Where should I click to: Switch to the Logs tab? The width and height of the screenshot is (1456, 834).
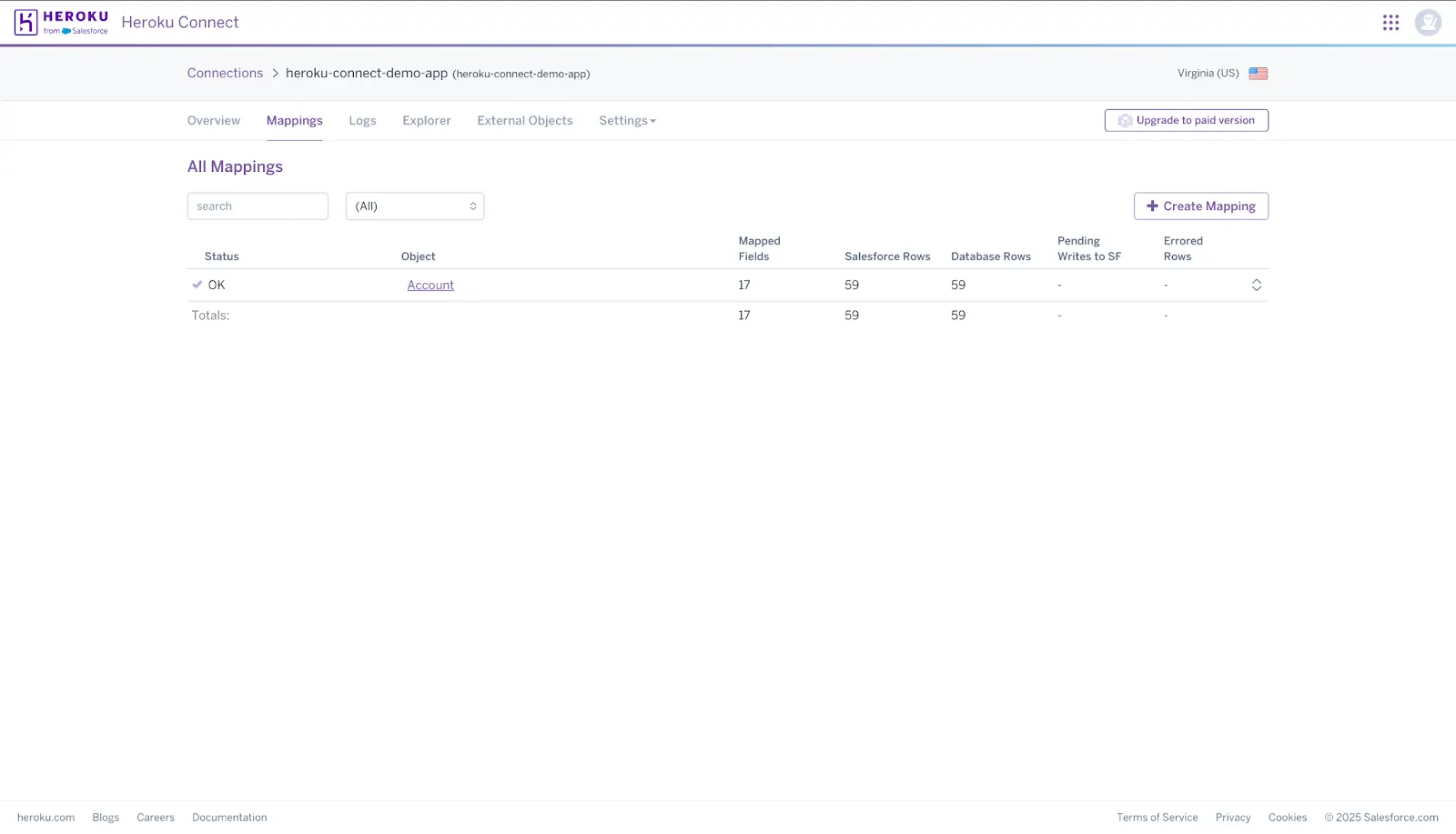click(362, 120)
